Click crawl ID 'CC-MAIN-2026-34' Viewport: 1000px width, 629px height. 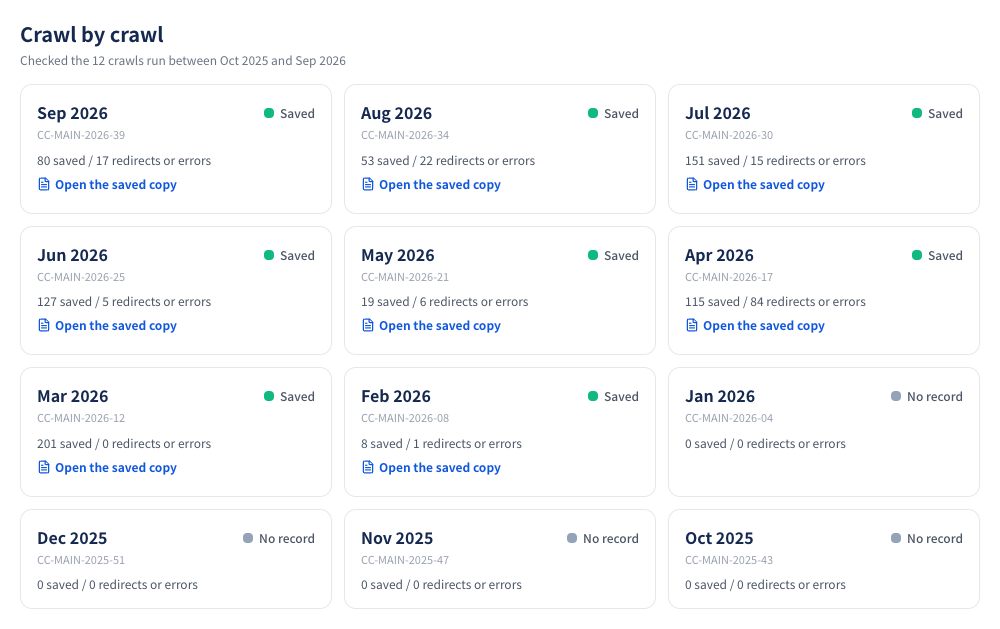(x=405, y=135)
